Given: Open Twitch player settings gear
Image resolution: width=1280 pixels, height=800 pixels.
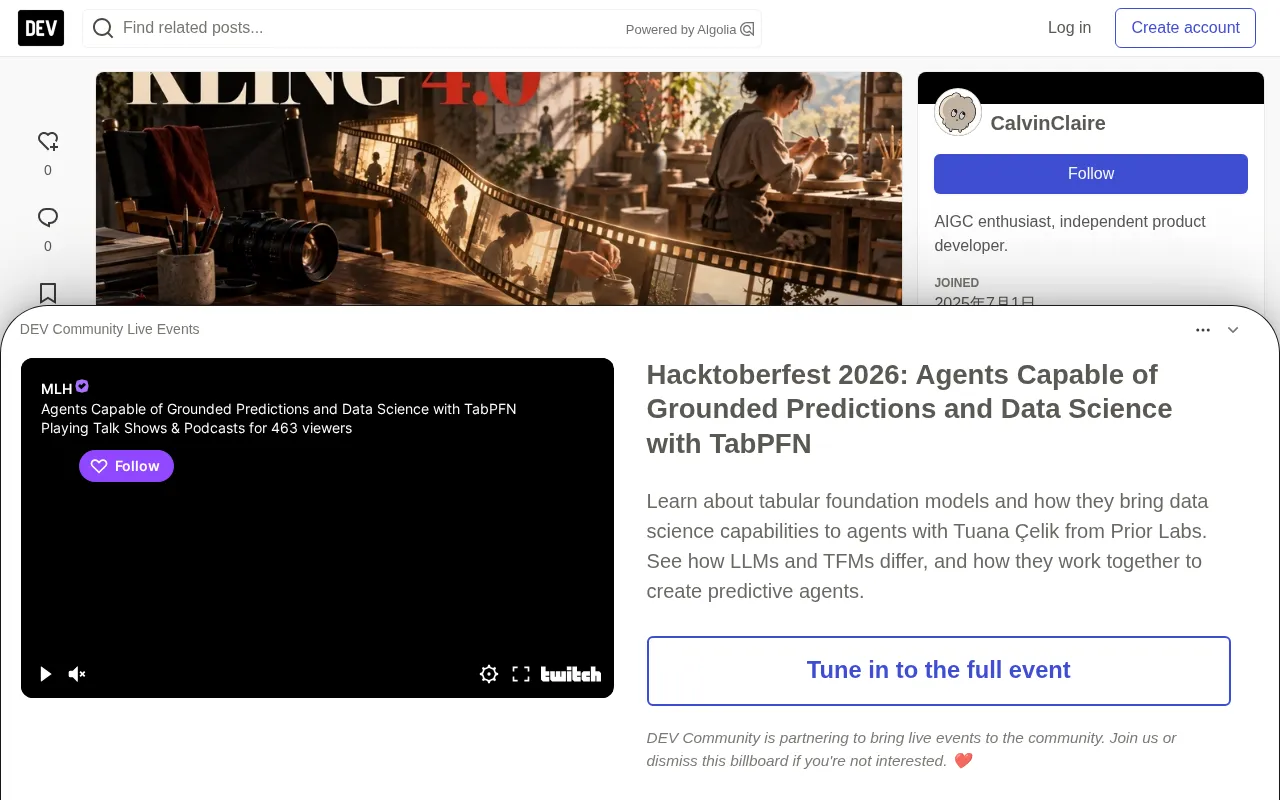Looking at the screenshot, I should pyautogui.click(x=489, y=674).
